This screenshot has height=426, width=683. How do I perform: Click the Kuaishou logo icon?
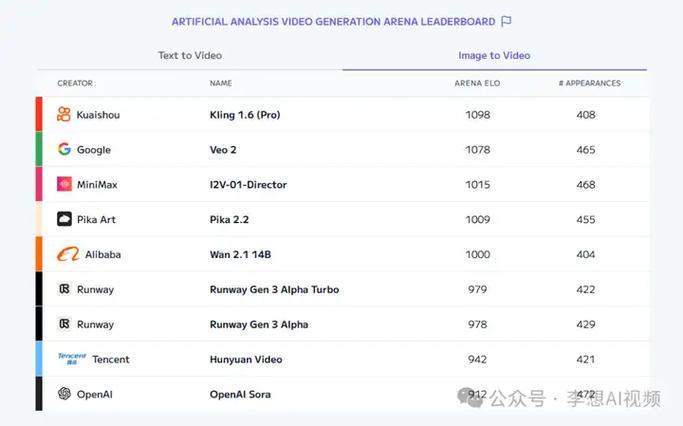tap(64, 115)
